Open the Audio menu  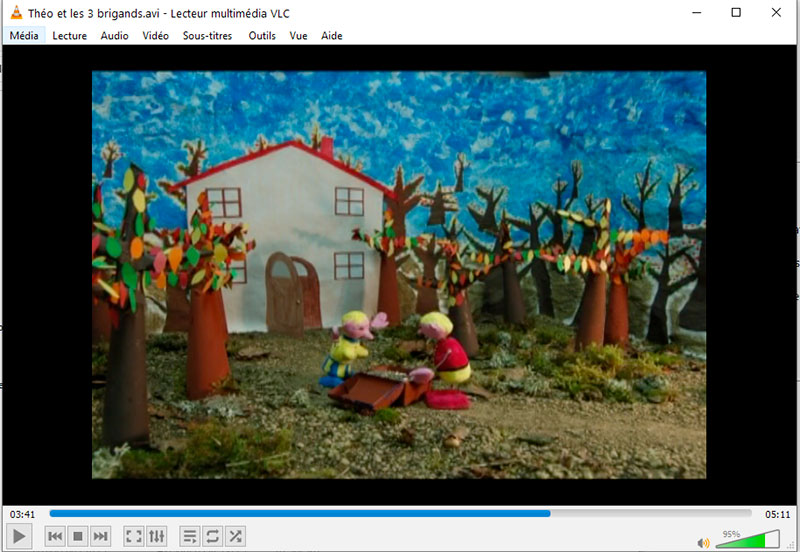coord(114,36)
